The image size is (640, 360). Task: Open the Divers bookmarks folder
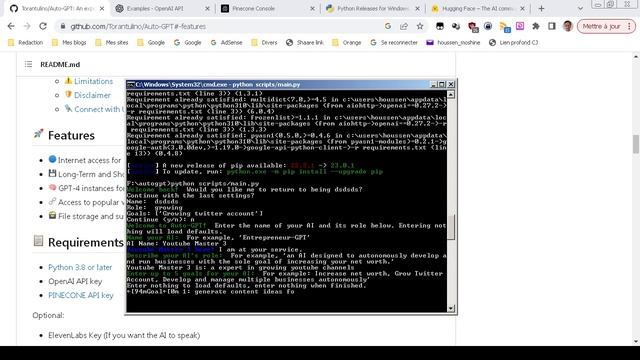(x=264, y=42)
